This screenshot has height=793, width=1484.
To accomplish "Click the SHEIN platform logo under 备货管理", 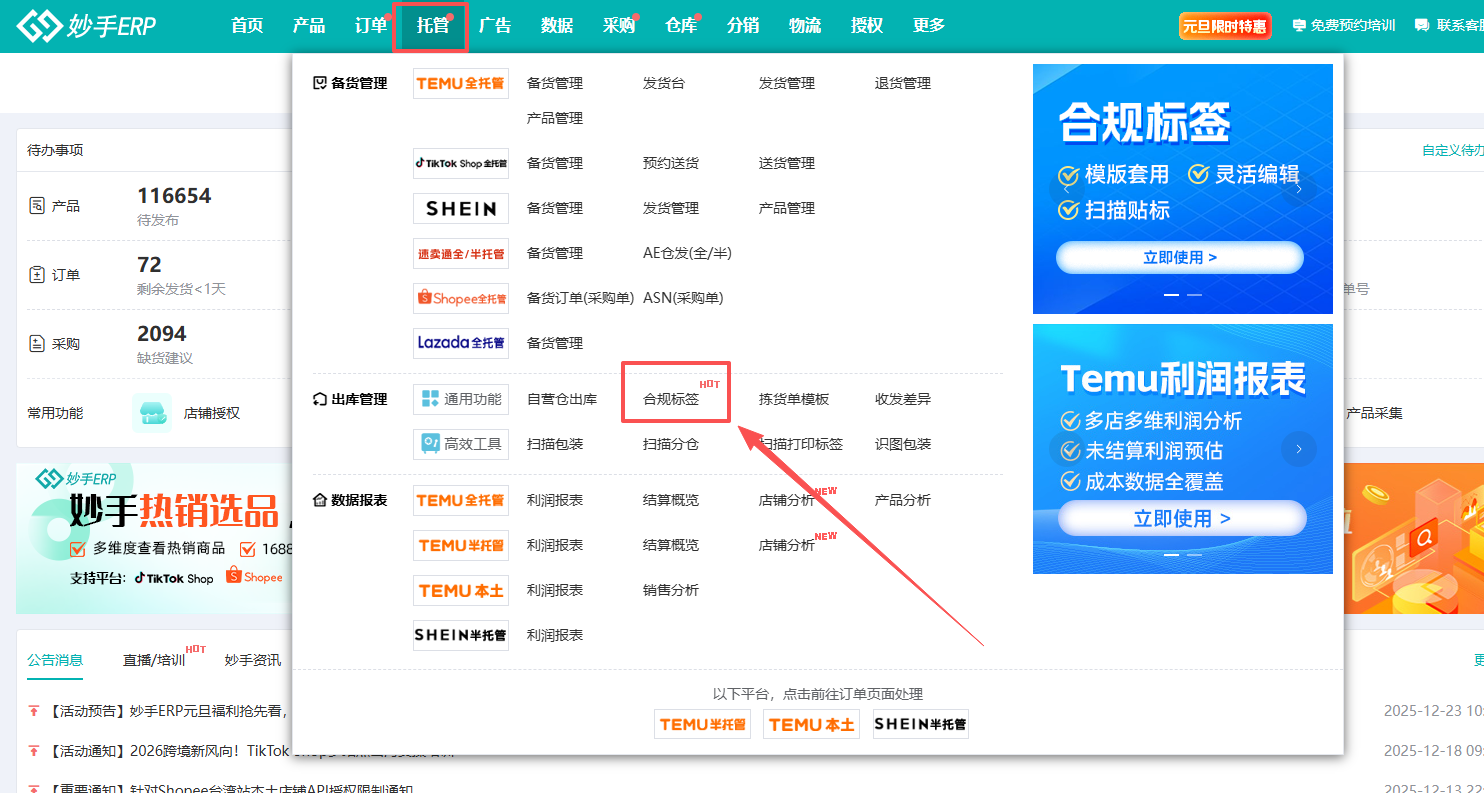I will tap(460, 208).
